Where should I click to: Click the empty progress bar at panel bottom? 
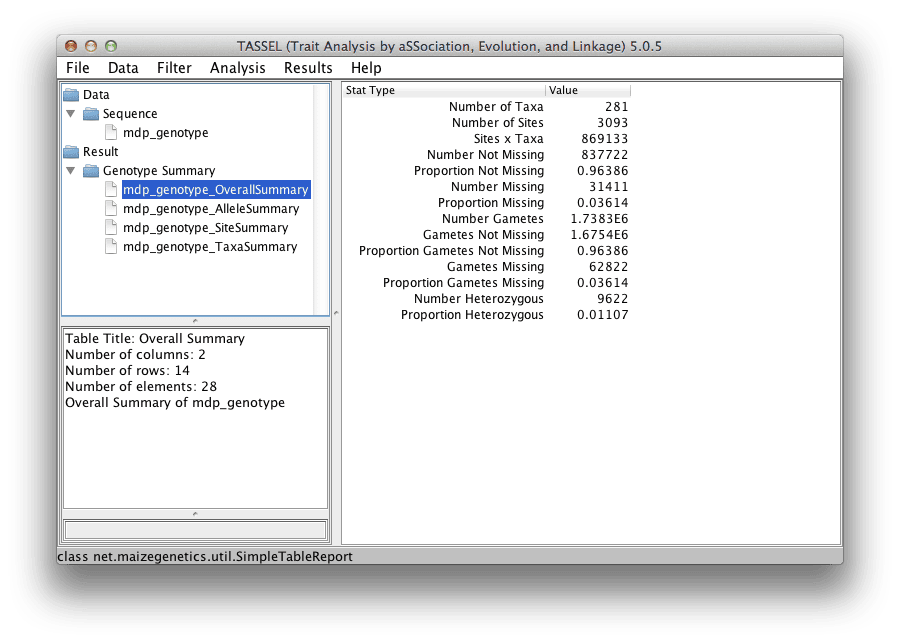tap(195, 530)
